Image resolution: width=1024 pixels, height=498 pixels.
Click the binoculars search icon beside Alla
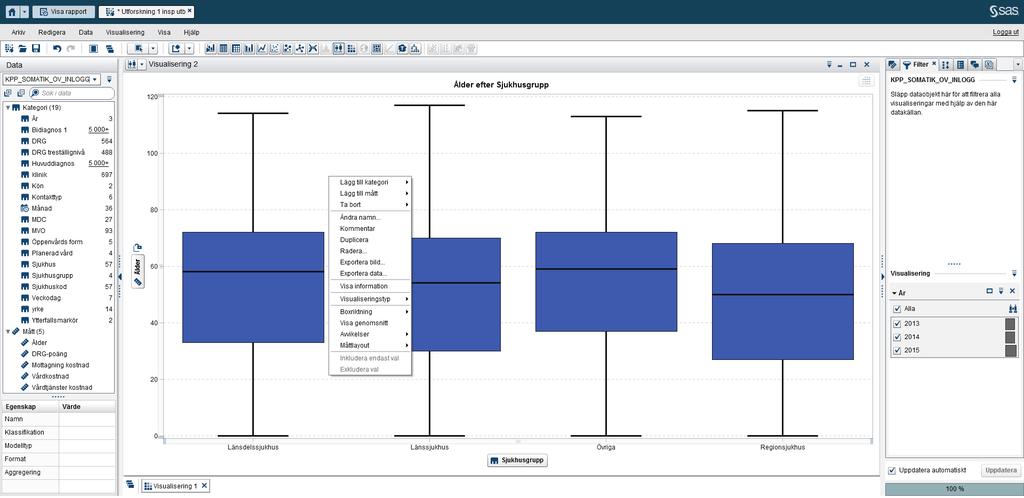tap(1012, 308)
